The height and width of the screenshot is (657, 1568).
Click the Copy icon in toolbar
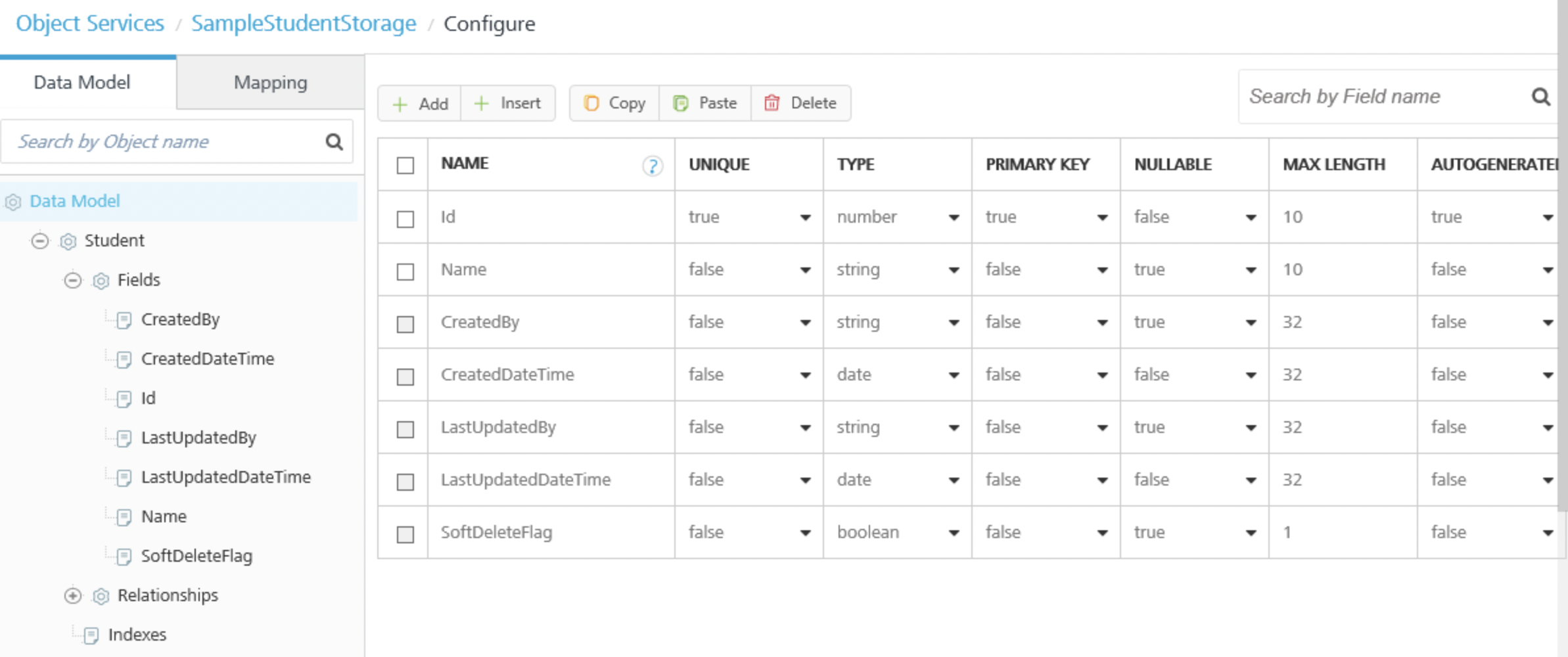tap(591, 103)
